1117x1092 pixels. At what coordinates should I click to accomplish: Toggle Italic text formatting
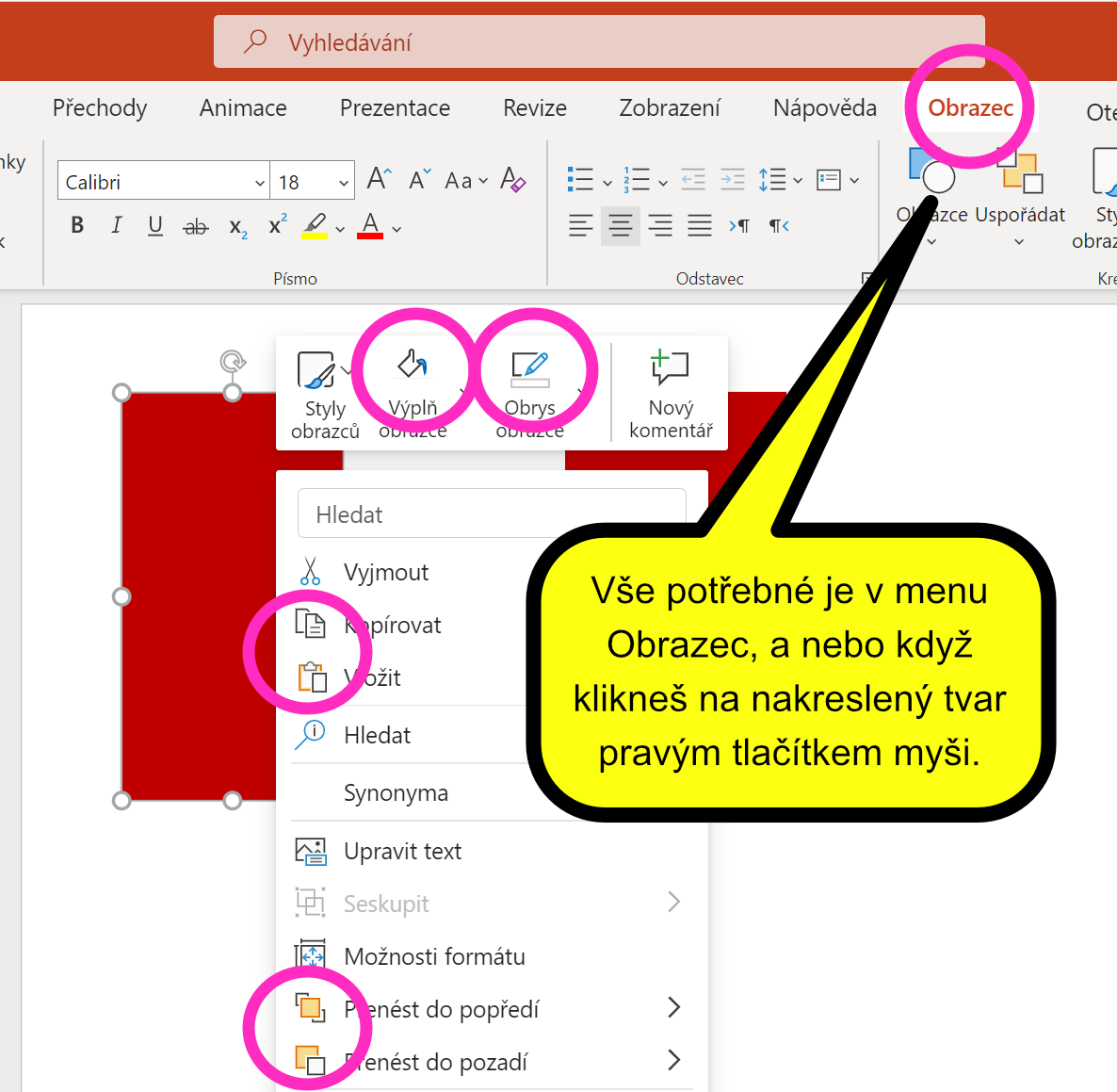117,225
